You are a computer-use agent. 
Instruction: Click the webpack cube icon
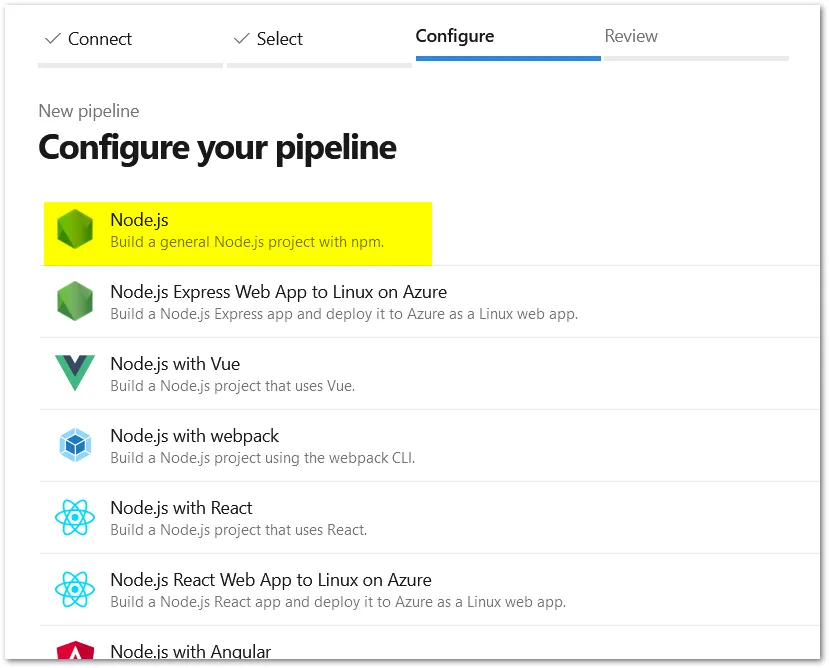point(75,445)
